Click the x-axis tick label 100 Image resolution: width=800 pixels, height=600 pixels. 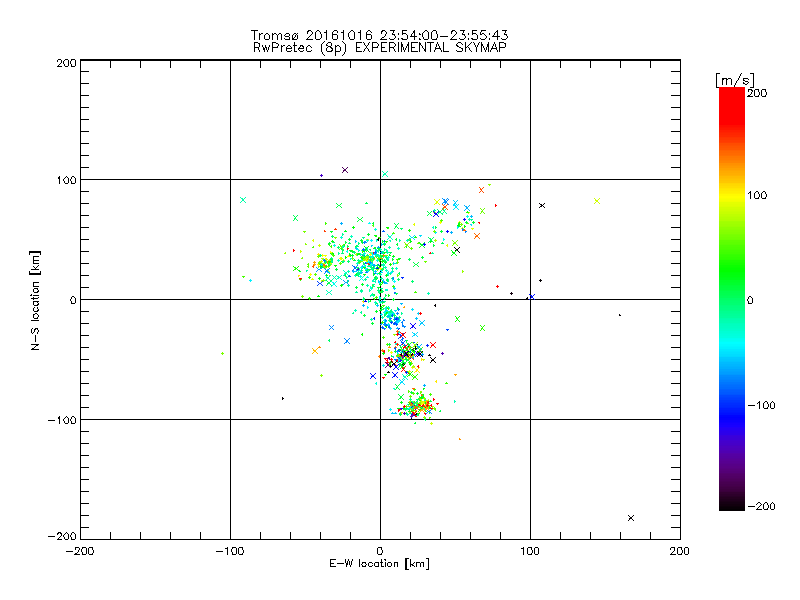(530, 551)
